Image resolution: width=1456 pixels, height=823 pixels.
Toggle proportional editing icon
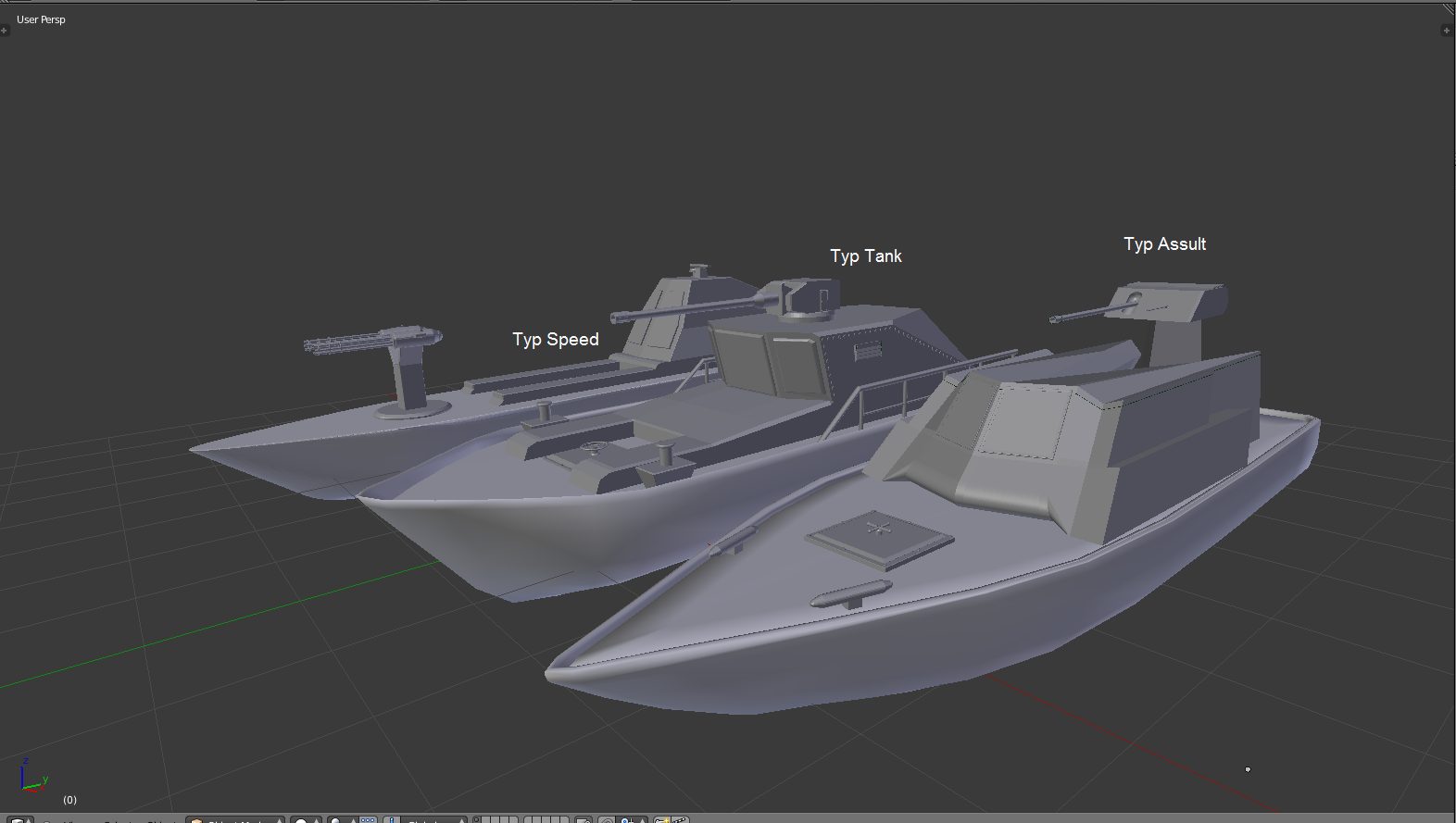(607, 820)
